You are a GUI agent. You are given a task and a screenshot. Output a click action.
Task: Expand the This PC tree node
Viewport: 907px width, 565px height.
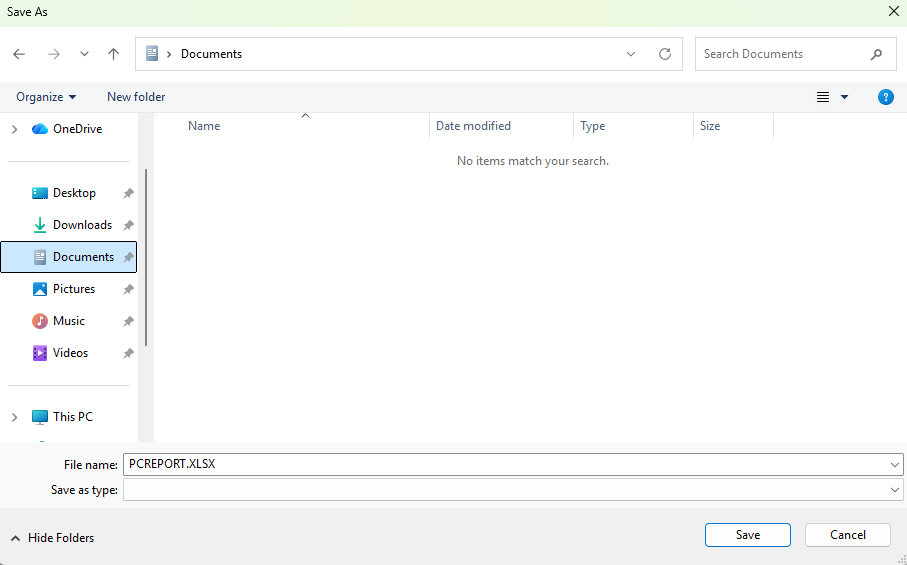click(14, 417)
